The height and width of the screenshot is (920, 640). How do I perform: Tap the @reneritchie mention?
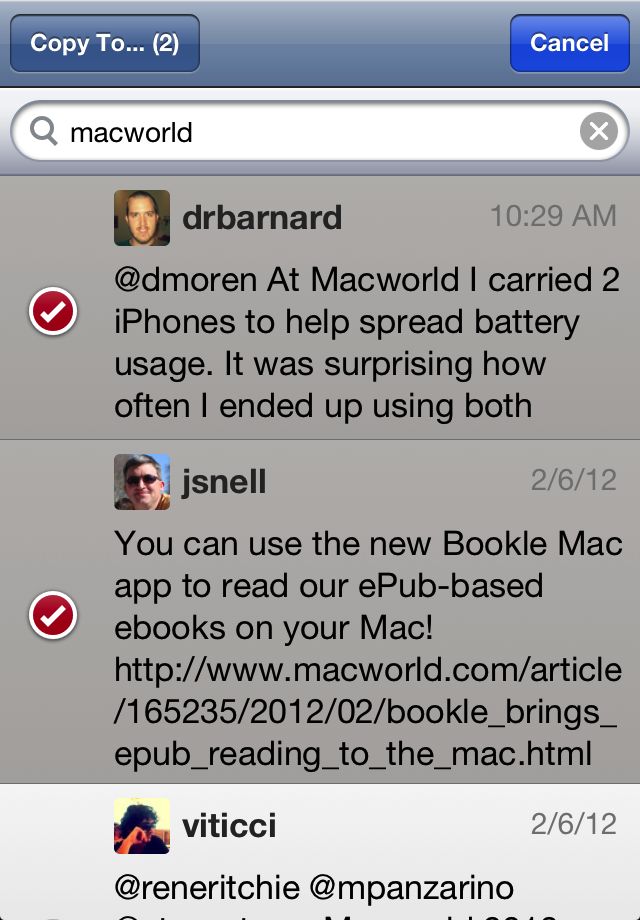pos(207,888)
